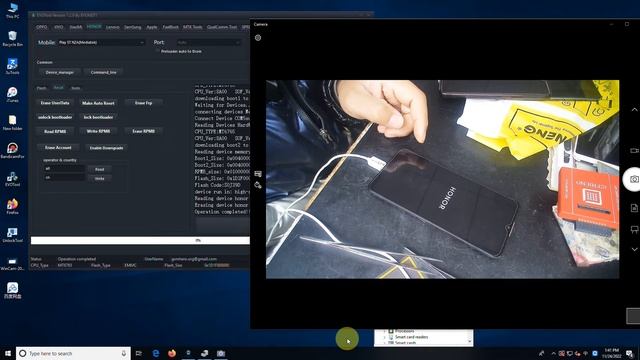Screen dimensions: 640x360
Task: Open UnlockTool desktop shortcut
Action: [x=12, y=235]
